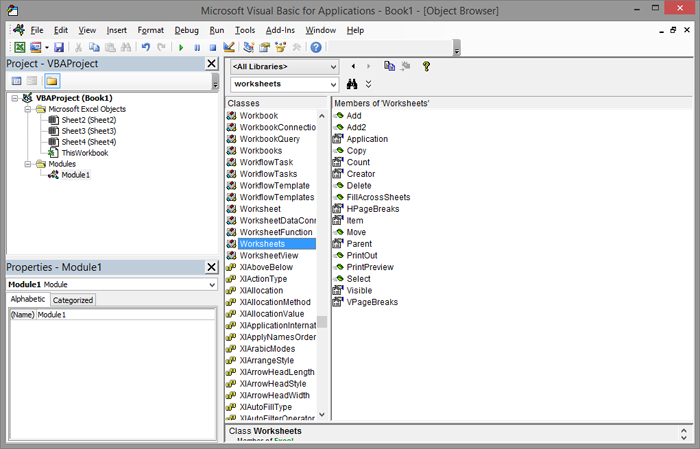Click the Toolbox icon in the toolbar
This screenshot has width=700, height=449.
(x=296, y=47)
